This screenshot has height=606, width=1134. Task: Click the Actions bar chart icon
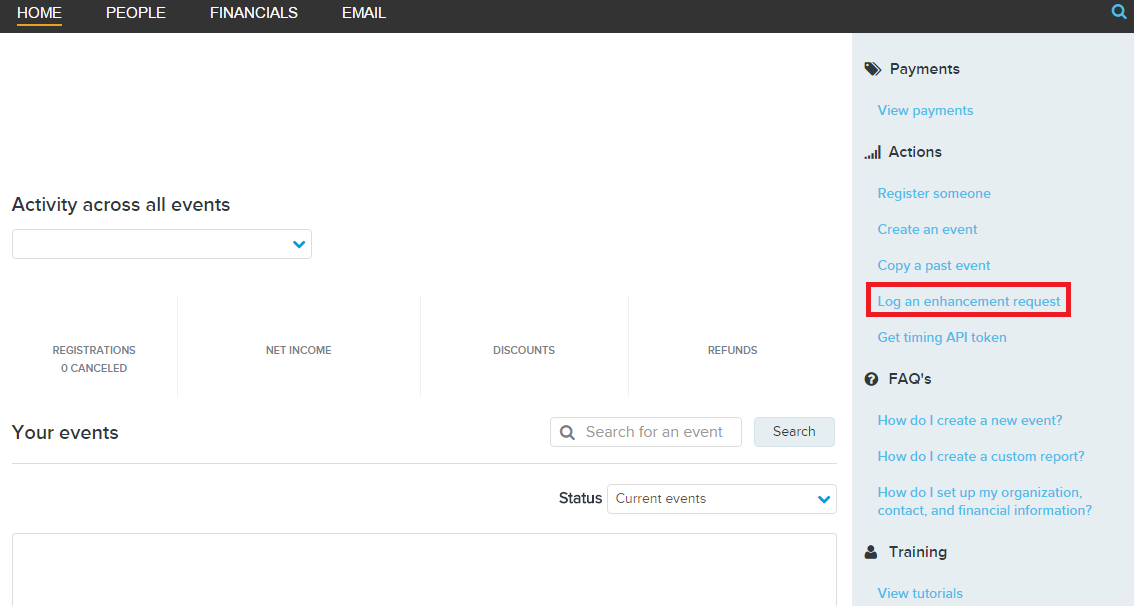(x=872, y=151)
